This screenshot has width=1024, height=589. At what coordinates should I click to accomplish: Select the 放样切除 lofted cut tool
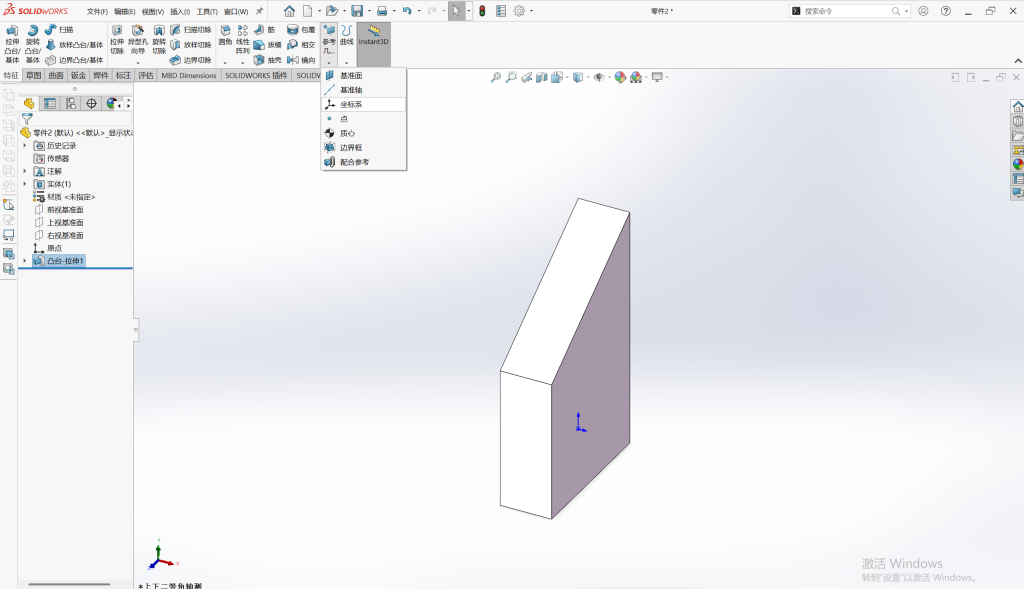191,45
